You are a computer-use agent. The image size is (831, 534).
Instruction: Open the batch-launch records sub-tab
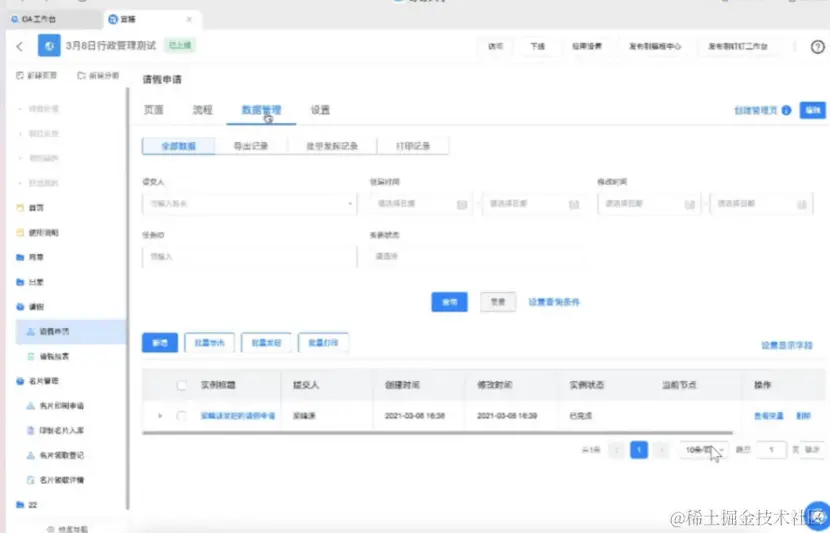pyautogui.click(x=332, y=146)
